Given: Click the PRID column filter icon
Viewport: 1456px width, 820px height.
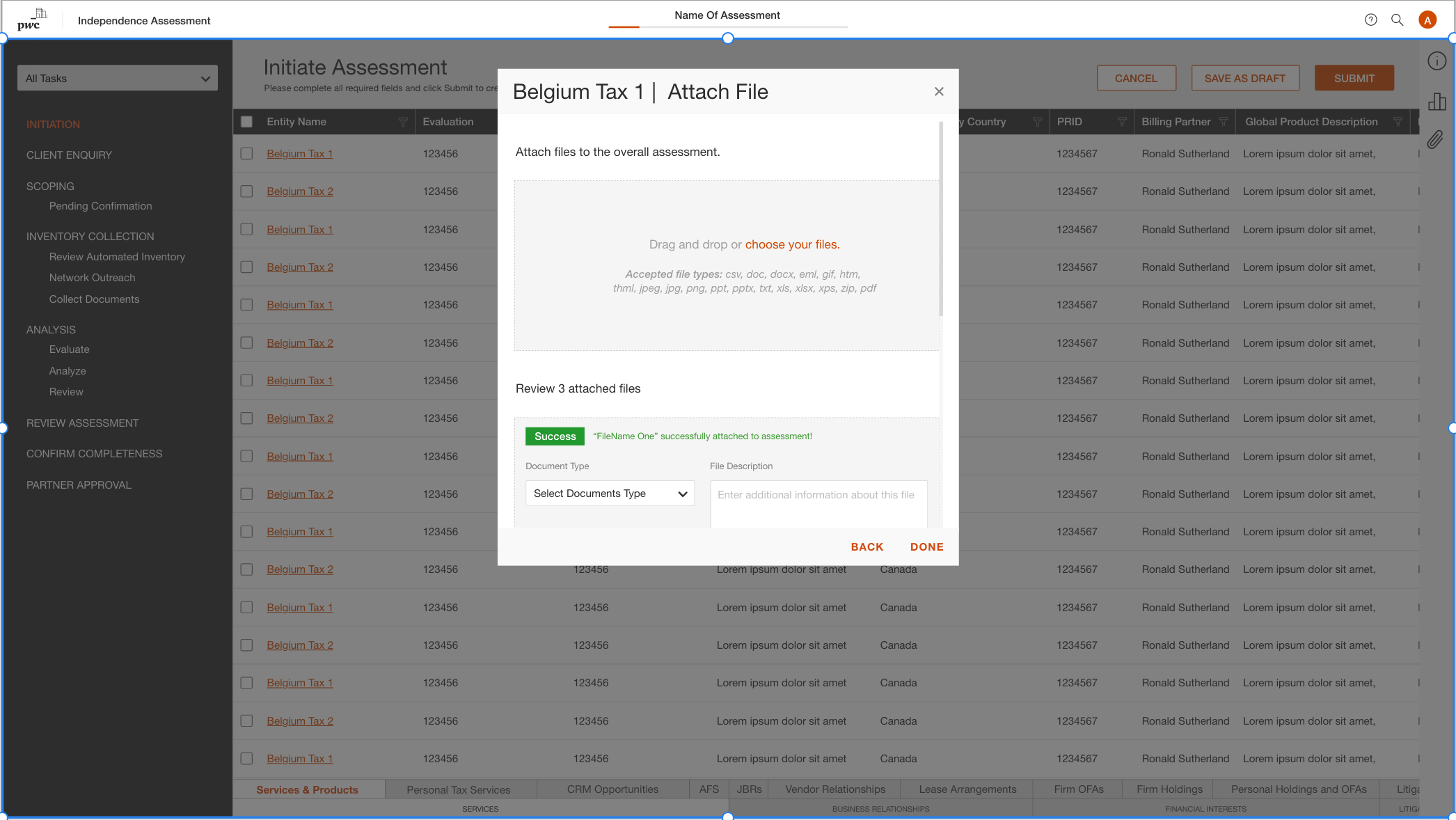Looking at the screenshot, I should pyautogui.click(x=1121, y=122).
